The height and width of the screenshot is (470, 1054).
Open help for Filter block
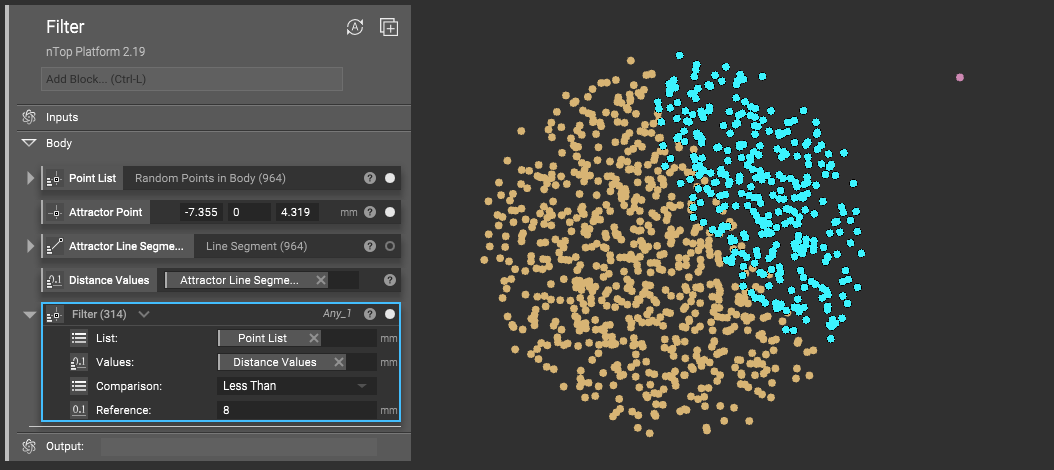pos(368,314)
